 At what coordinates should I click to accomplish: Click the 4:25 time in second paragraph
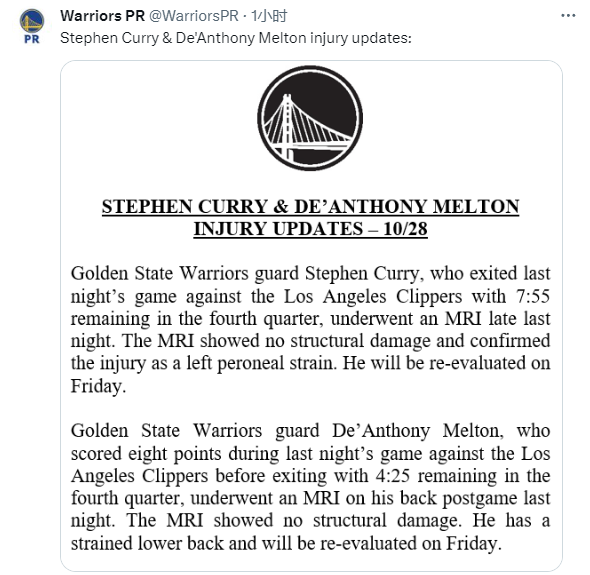click(x=392, y=476)
